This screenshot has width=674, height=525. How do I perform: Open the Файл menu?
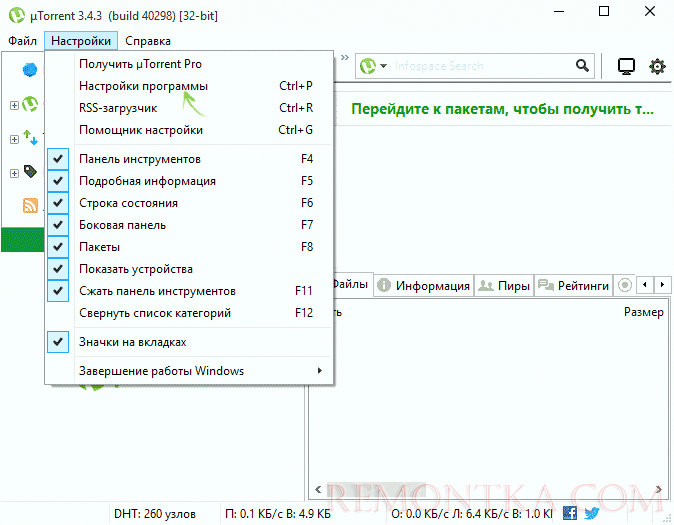(x=22, y=41)
